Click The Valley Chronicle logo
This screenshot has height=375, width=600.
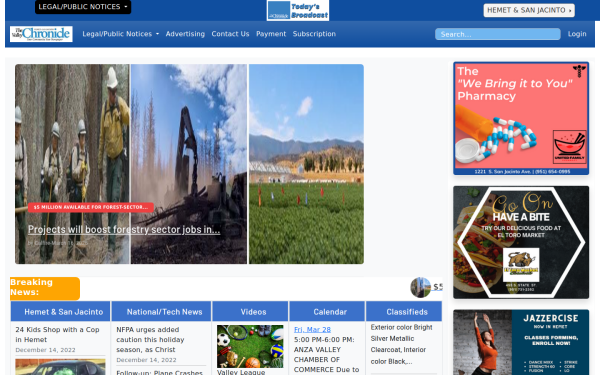point(41,34)
